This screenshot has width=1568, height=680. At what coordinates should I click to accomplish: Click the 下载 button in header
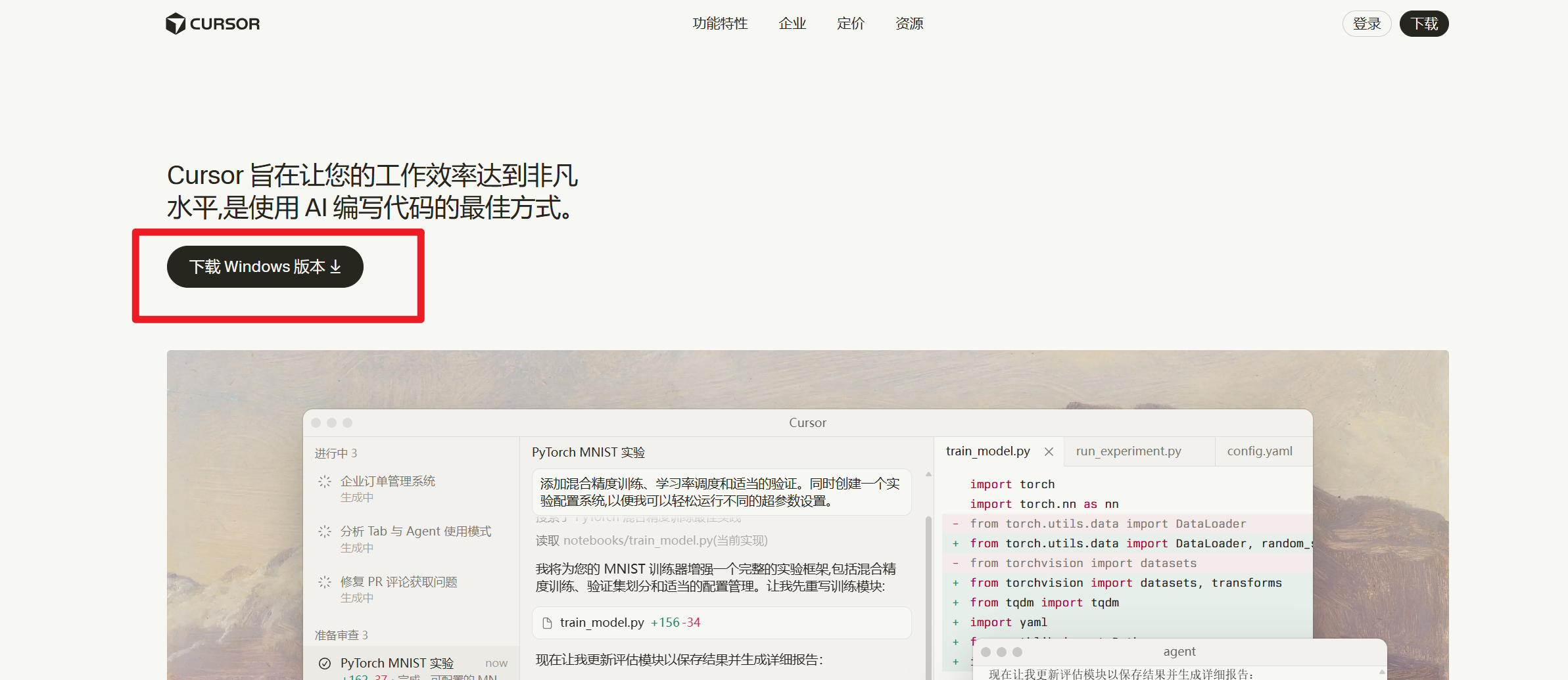(1424, 24)
